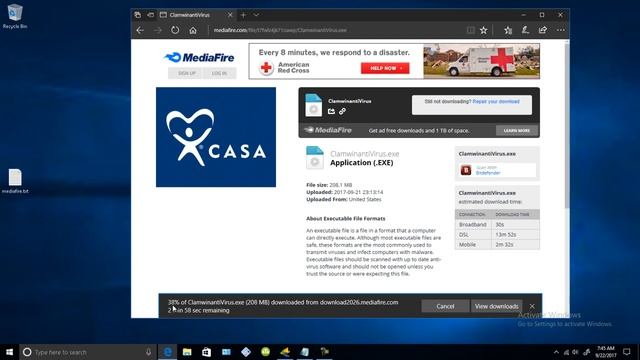
Task: Open the American Red Cross banner ad image
Action: tap(394, 61)
